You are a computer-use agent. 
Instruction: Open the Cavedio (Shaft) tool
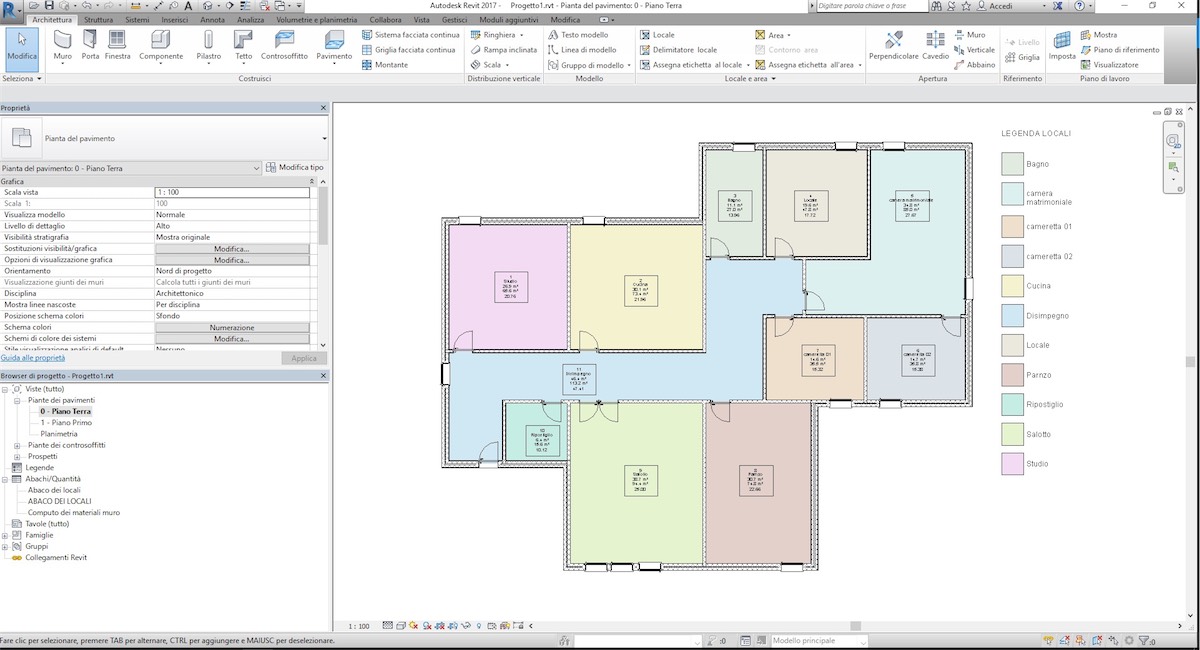pyautogui.click(x=936, y=46)
